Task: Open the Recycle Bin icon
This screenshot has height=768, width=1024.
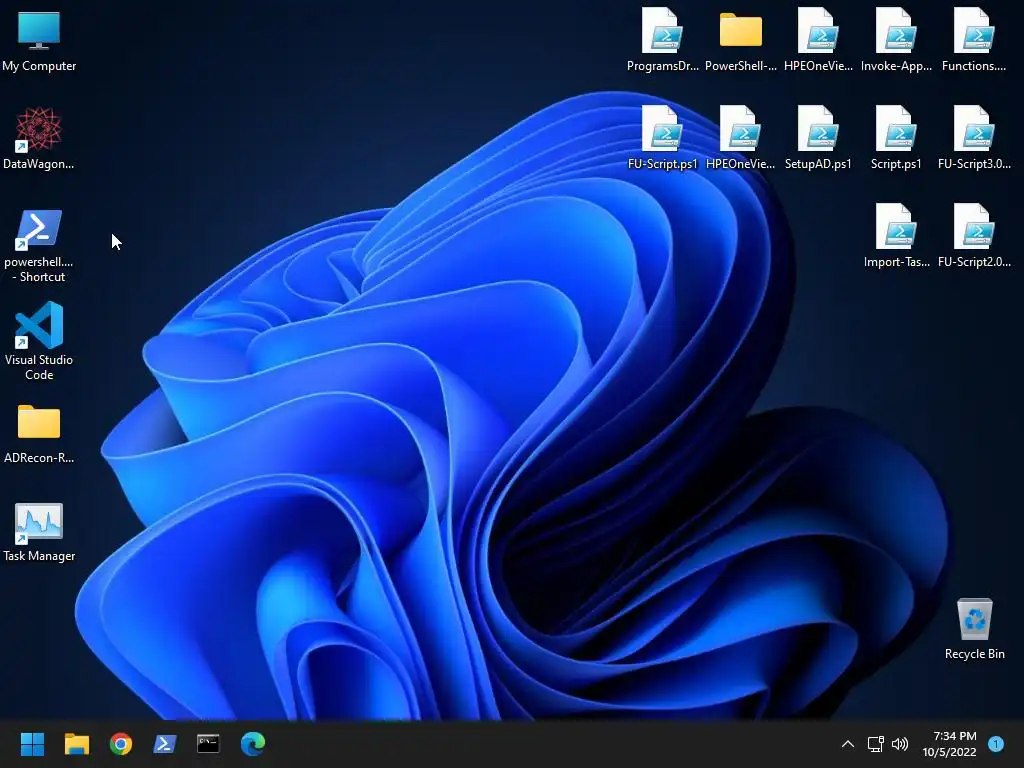Action: coord(974,628)
